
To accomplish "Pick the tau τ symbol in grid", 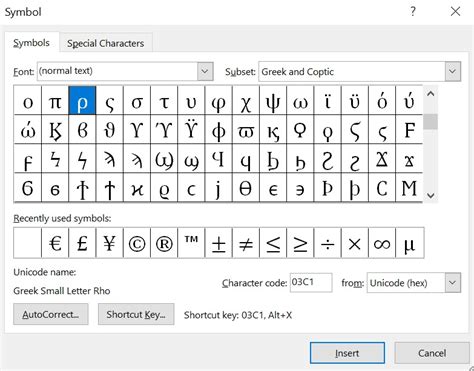I will (x=164, y=101).
